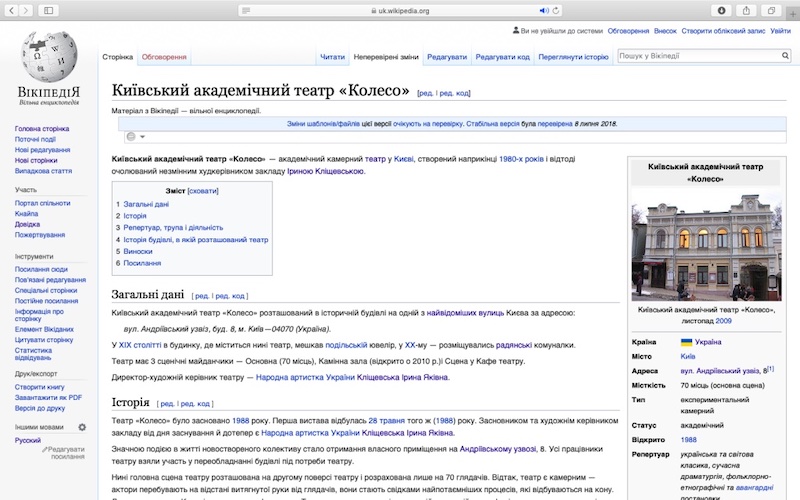Open the Пожертвування link
Viewport: 800px width, 500px height.
click(x=40, y=235)
